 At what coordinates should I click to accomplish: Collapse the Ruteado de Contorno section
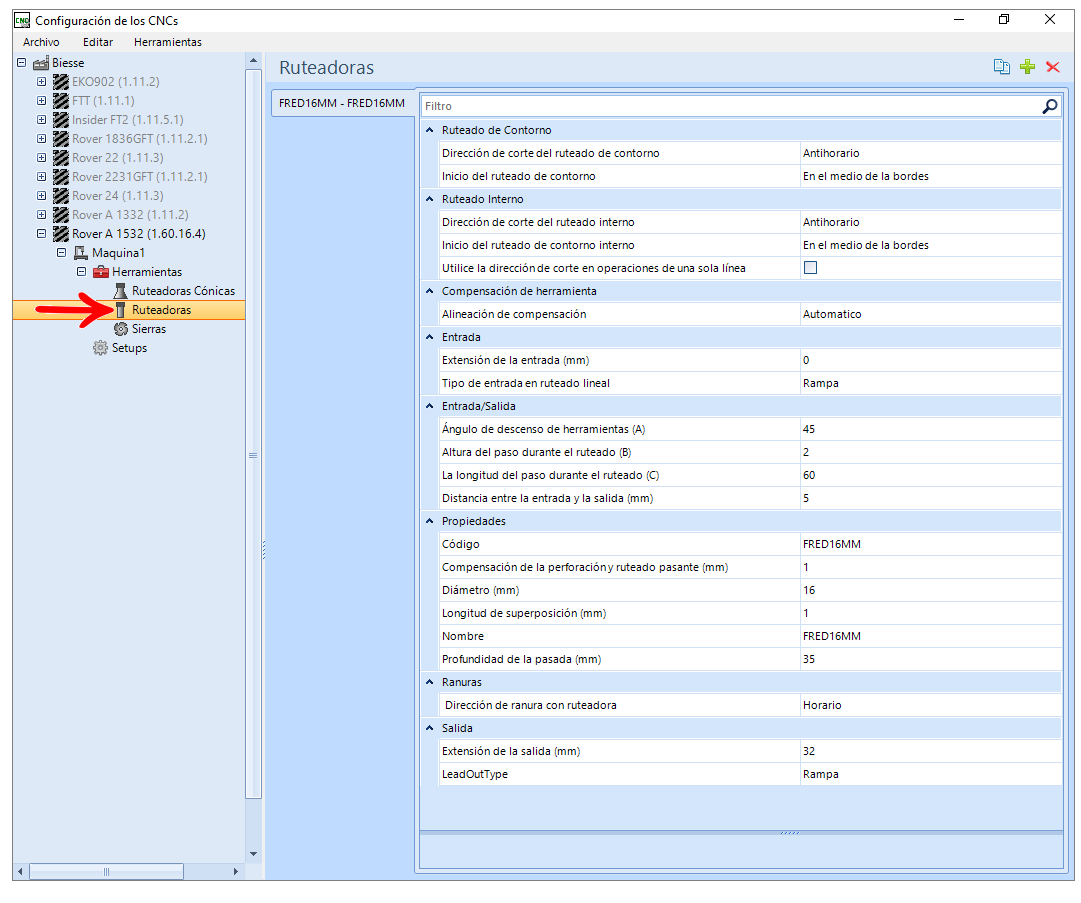coord(430,130)
